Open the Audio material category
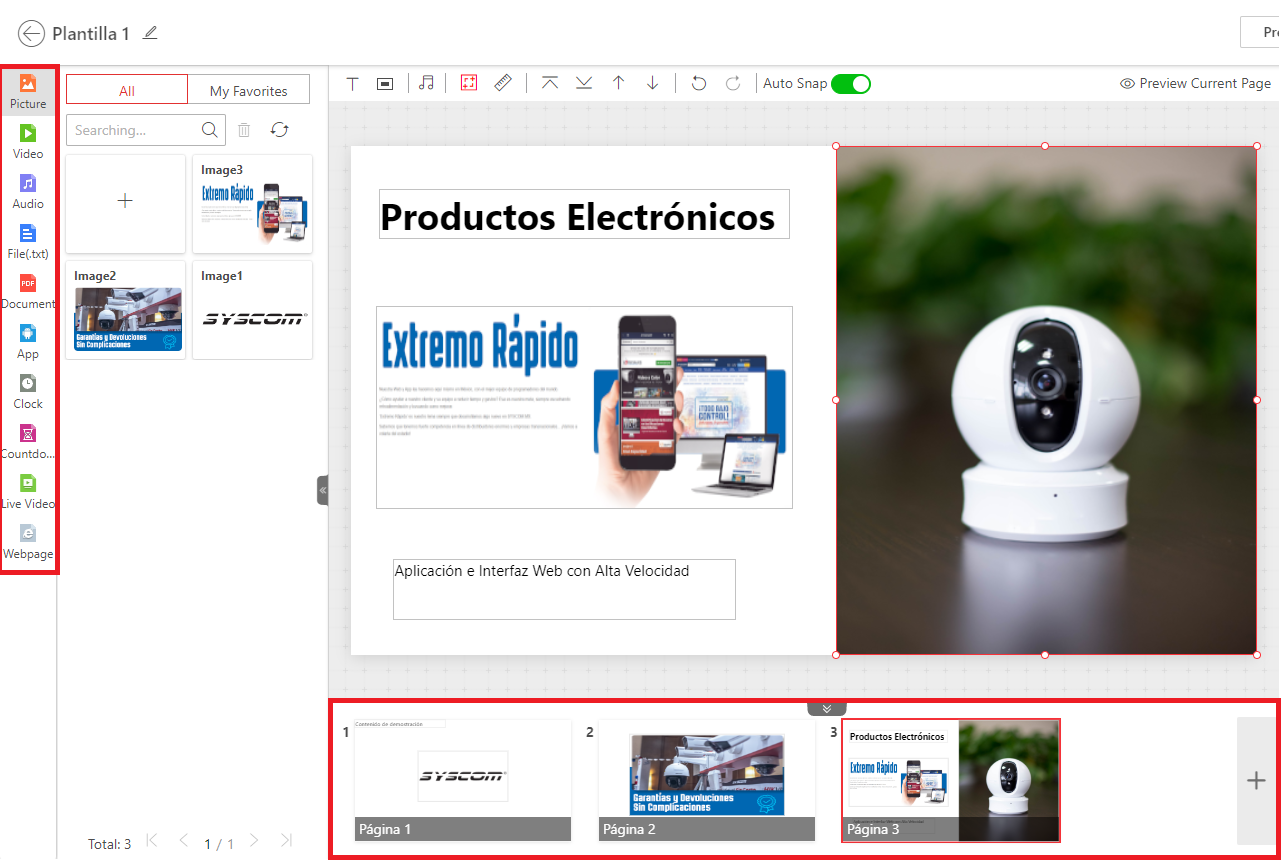This screenshot has width=1287, height=867. pos(28,191)
